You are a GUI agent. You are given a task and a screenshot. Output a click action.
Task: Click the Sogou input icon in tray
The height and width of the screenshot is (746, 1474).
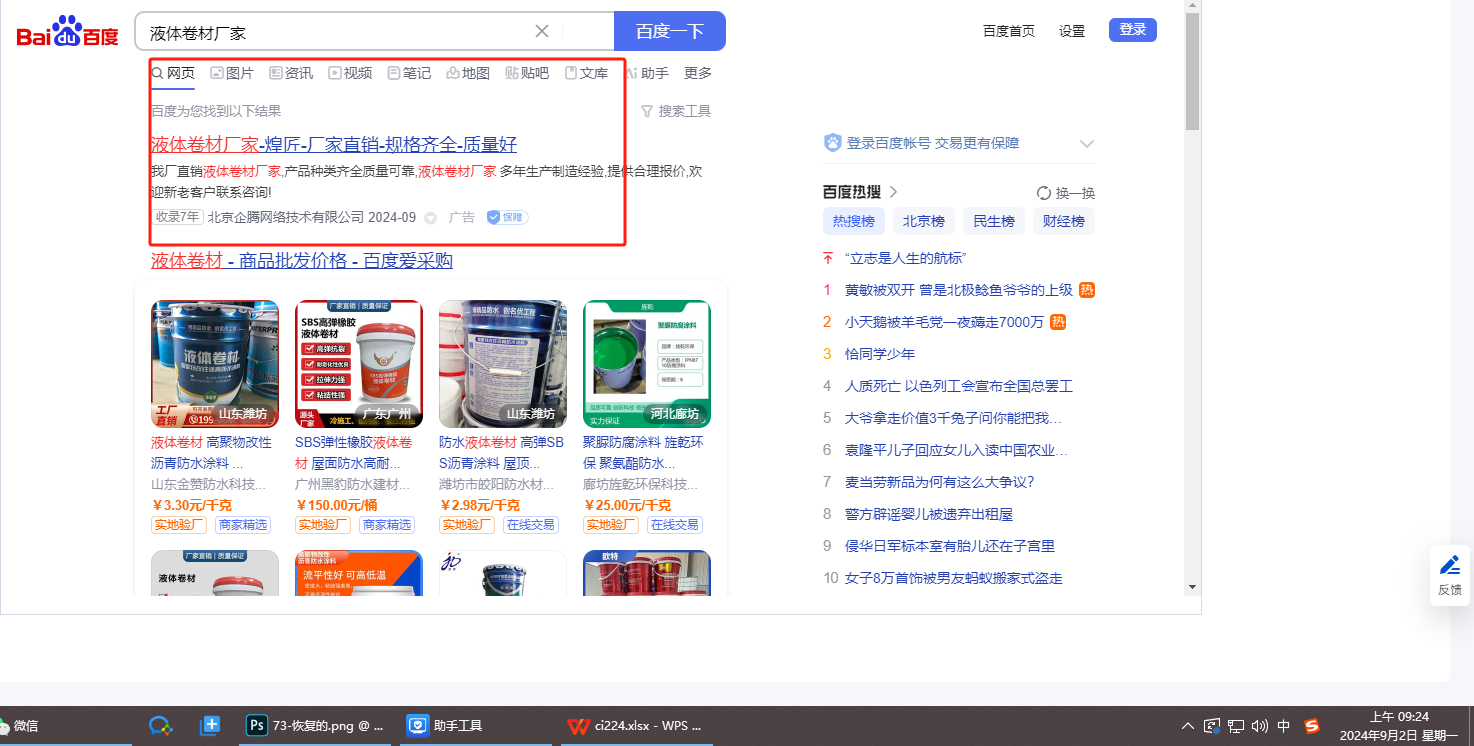[1312, 726]
